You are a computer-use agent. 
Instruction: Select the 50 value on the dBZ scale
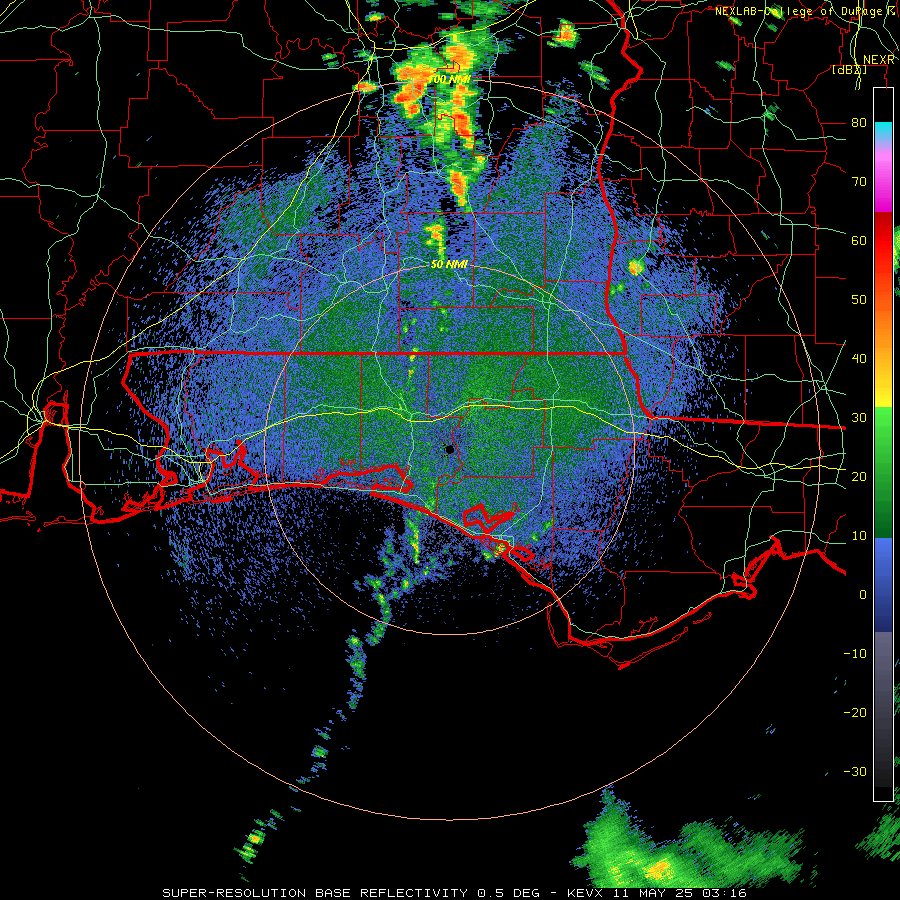click(859, 300)
